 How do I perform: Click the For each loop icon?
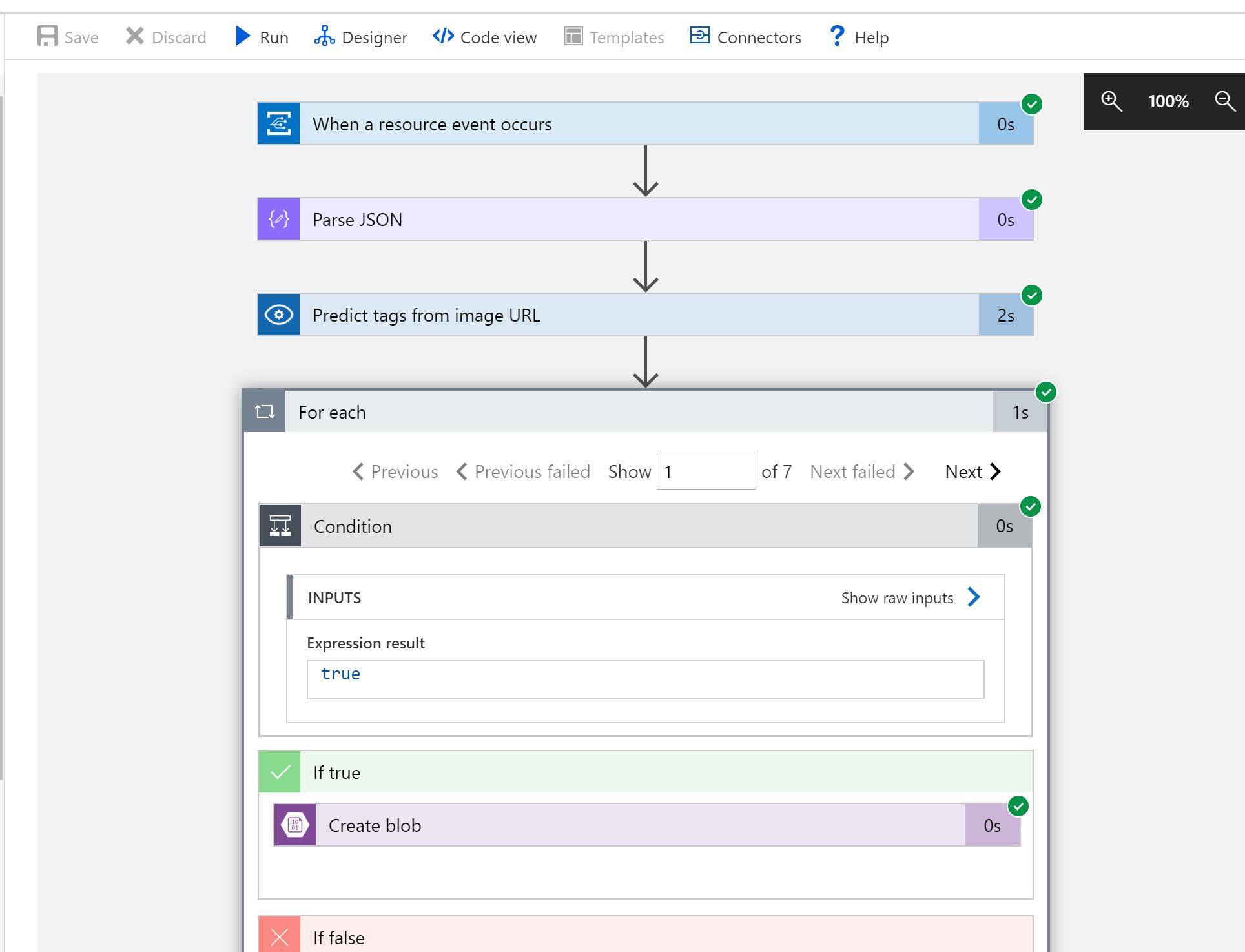265,411
